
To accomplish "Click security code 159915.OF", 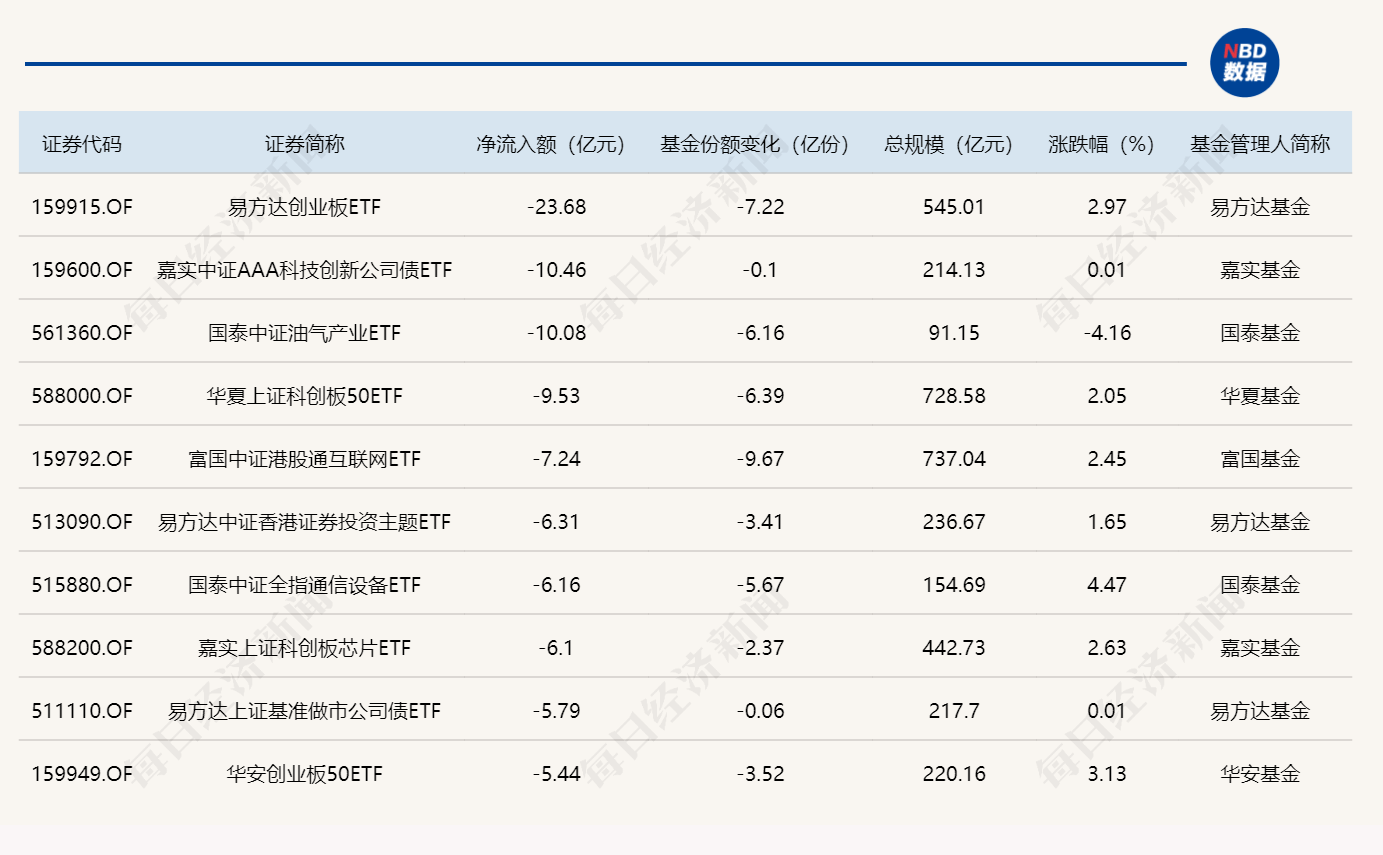I will click(82, 207).
